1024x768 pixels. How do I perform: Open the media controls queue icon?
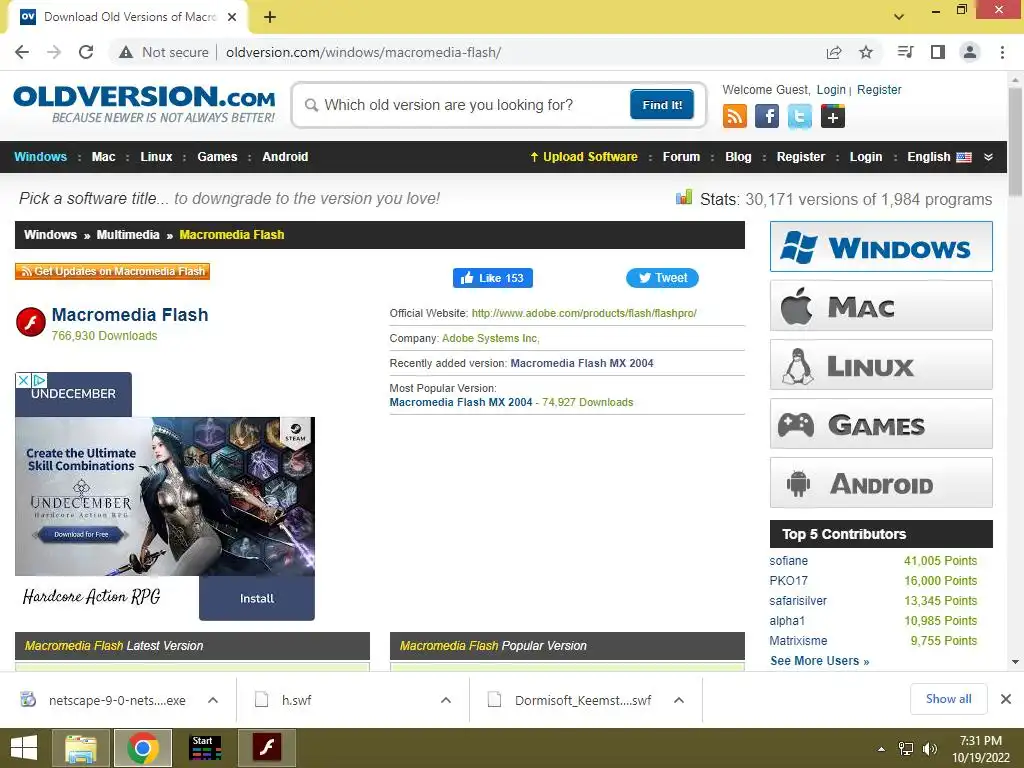click(x=906, y=52)
